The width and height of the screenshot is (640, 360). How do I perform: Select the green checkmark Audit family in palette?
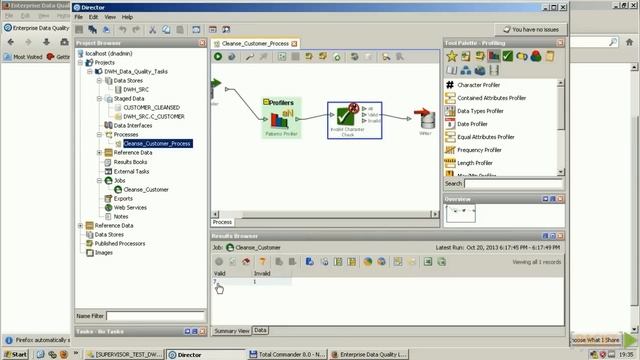[x=507, y=56]
